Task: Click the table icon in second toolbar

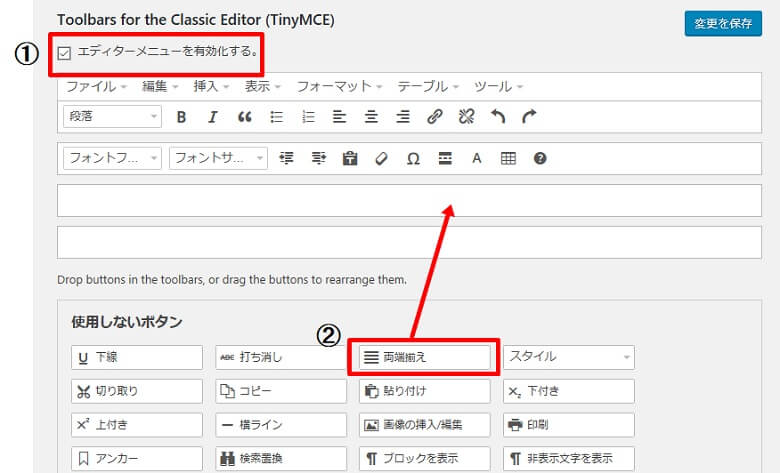Action: (508, 158)
